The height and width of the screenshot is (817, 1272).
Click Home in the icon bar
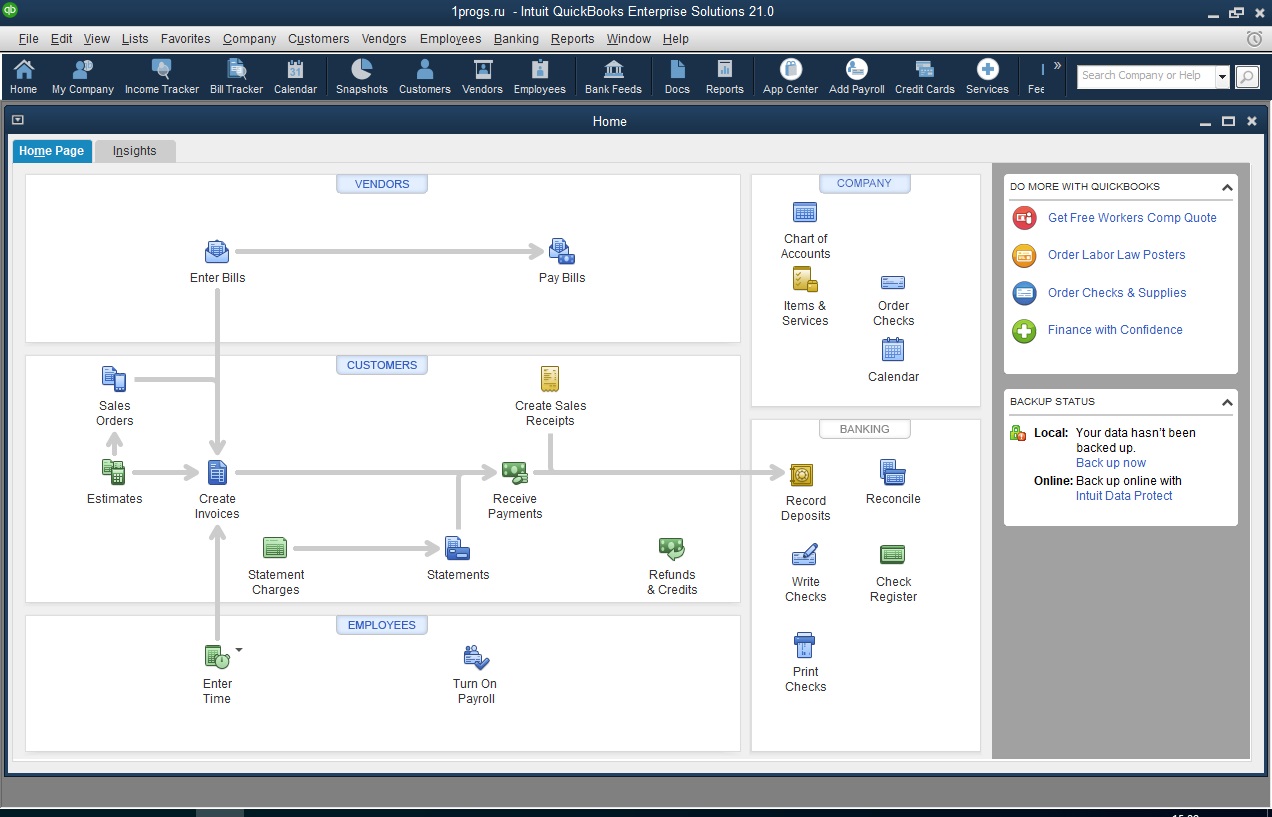pos(24,77)
